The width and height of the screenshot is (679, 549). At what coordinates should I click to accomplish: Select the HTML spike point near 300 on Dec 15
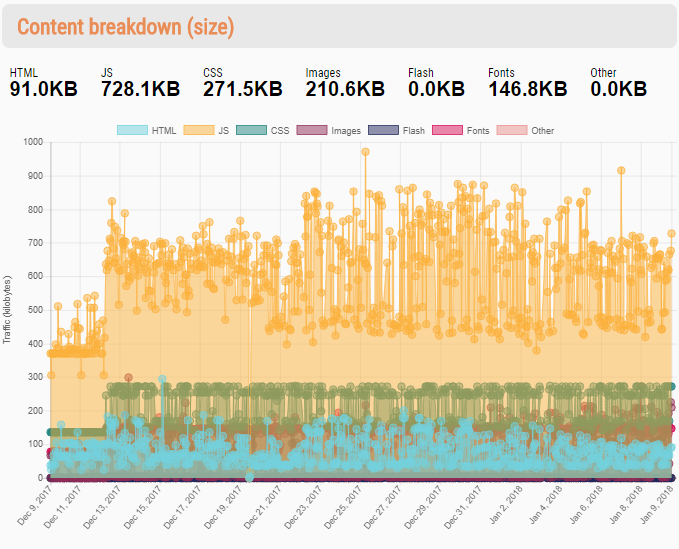tap(162, 379)
